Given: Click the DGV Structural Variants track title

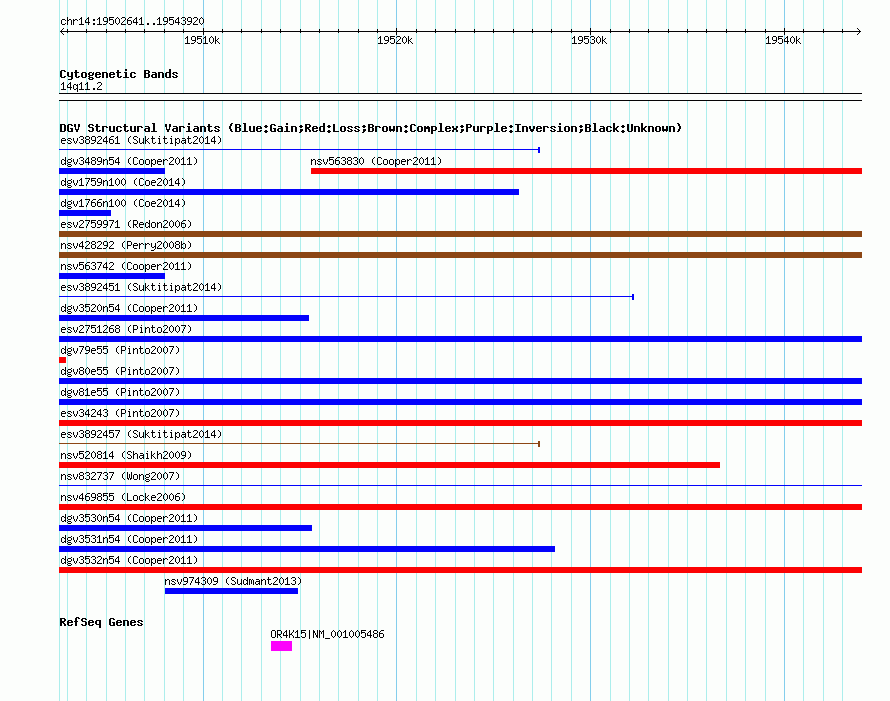Looking at the screenshot, I should [x=371, y=128].
